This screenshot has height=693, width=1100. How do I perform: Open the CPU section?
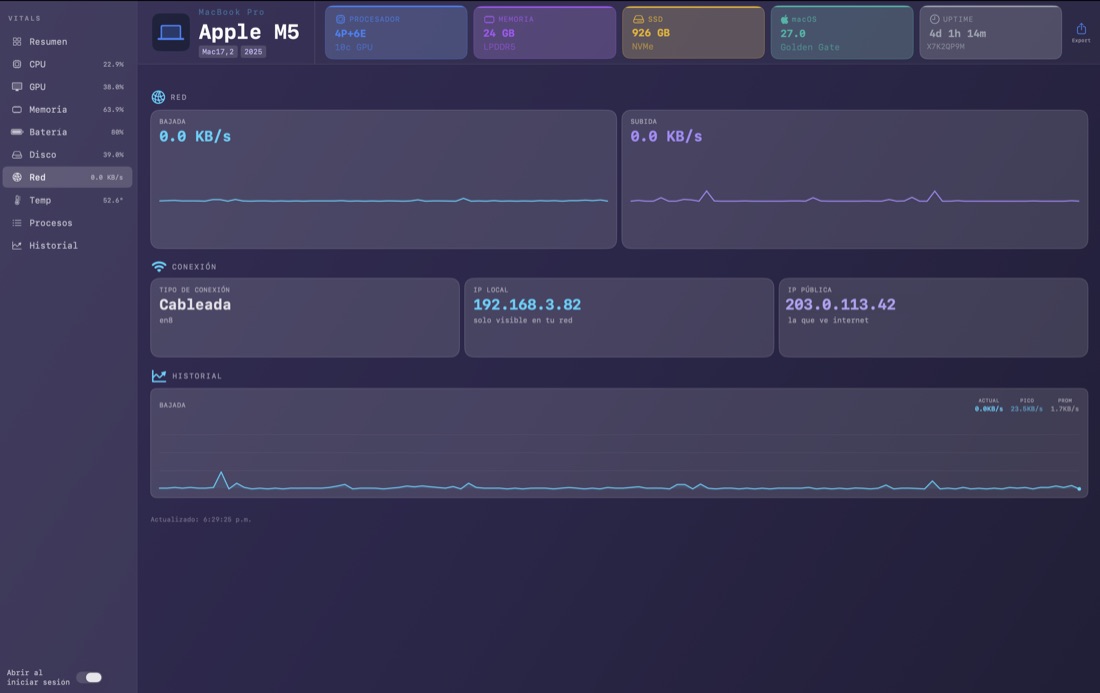point(67,64)
